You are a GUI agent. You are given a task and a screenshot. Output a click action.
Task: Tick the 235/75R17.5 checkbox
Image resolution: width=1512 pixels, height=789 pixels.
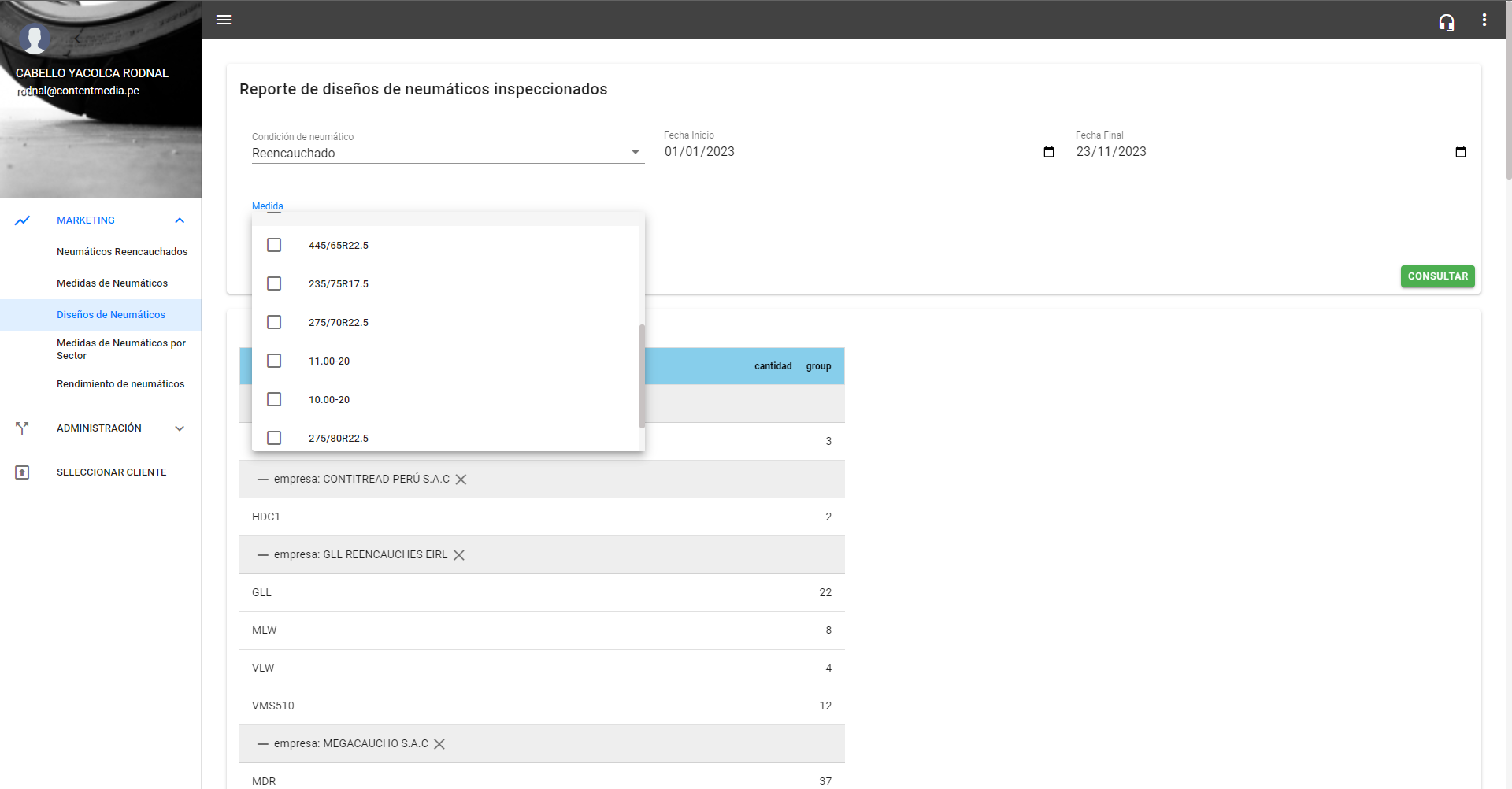[x=274, y=283]
